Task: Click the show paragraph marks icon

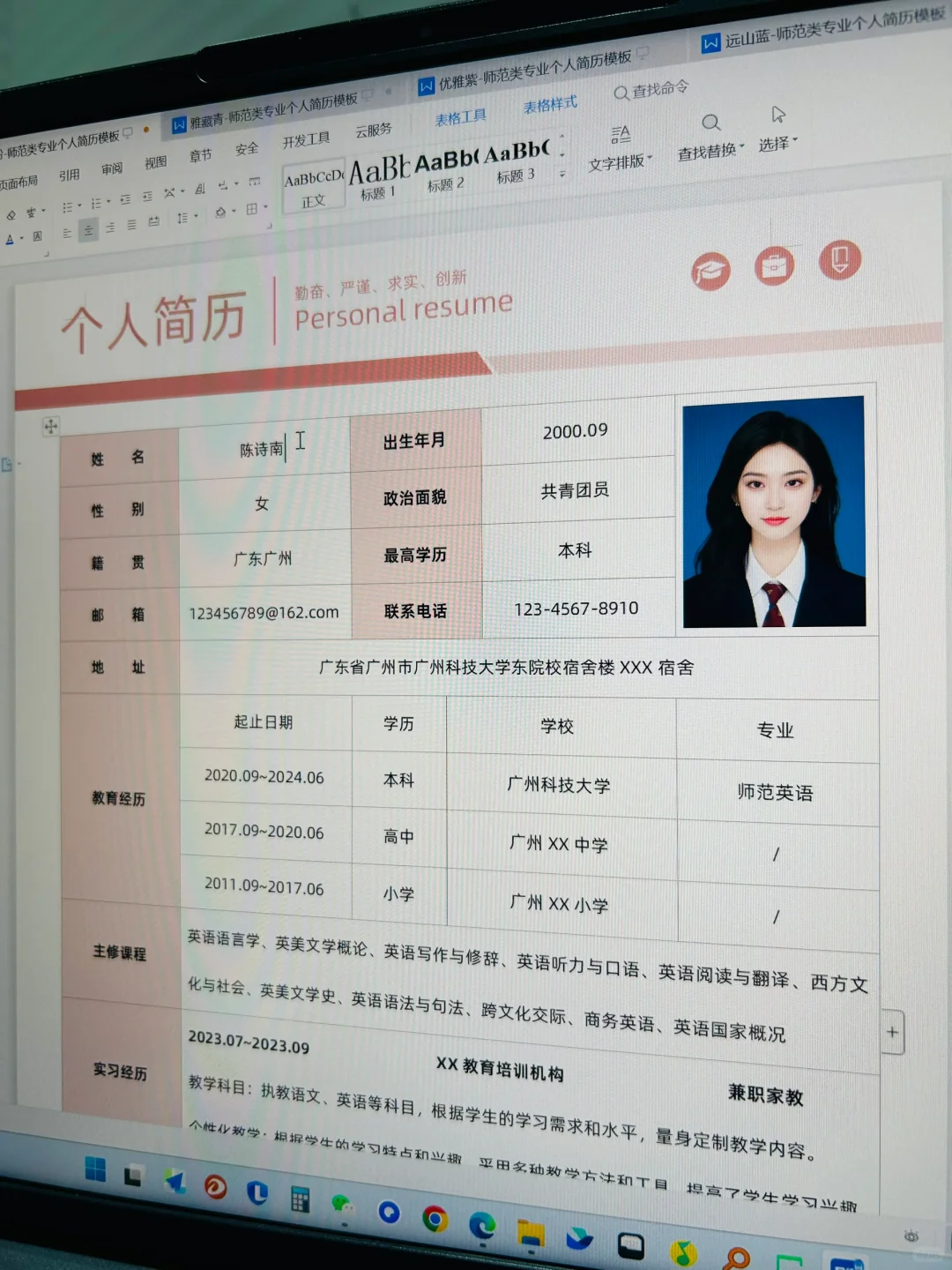Action: 222,185
